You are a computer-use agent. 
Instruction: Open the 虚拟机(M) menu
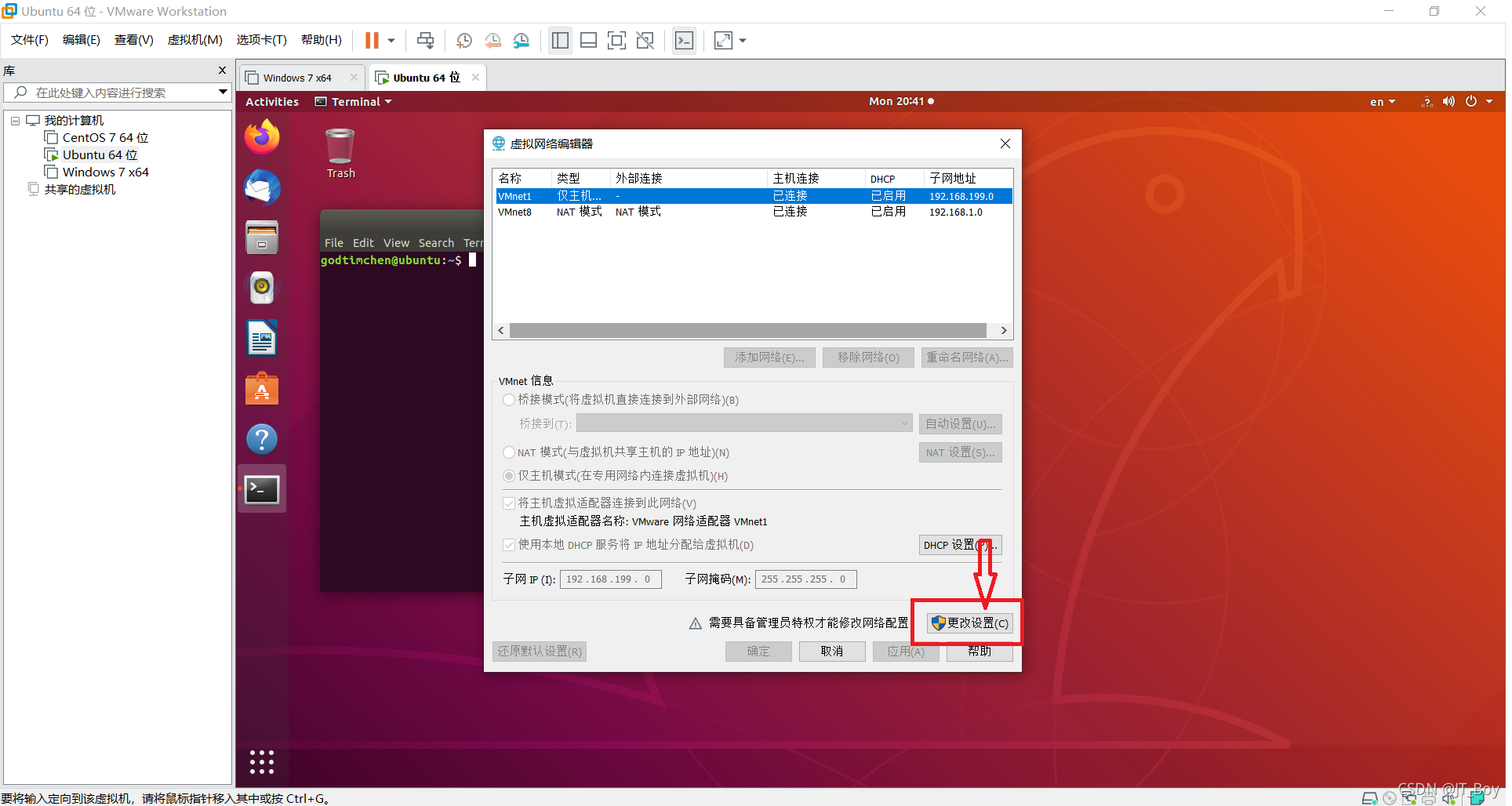click(195, 40)
